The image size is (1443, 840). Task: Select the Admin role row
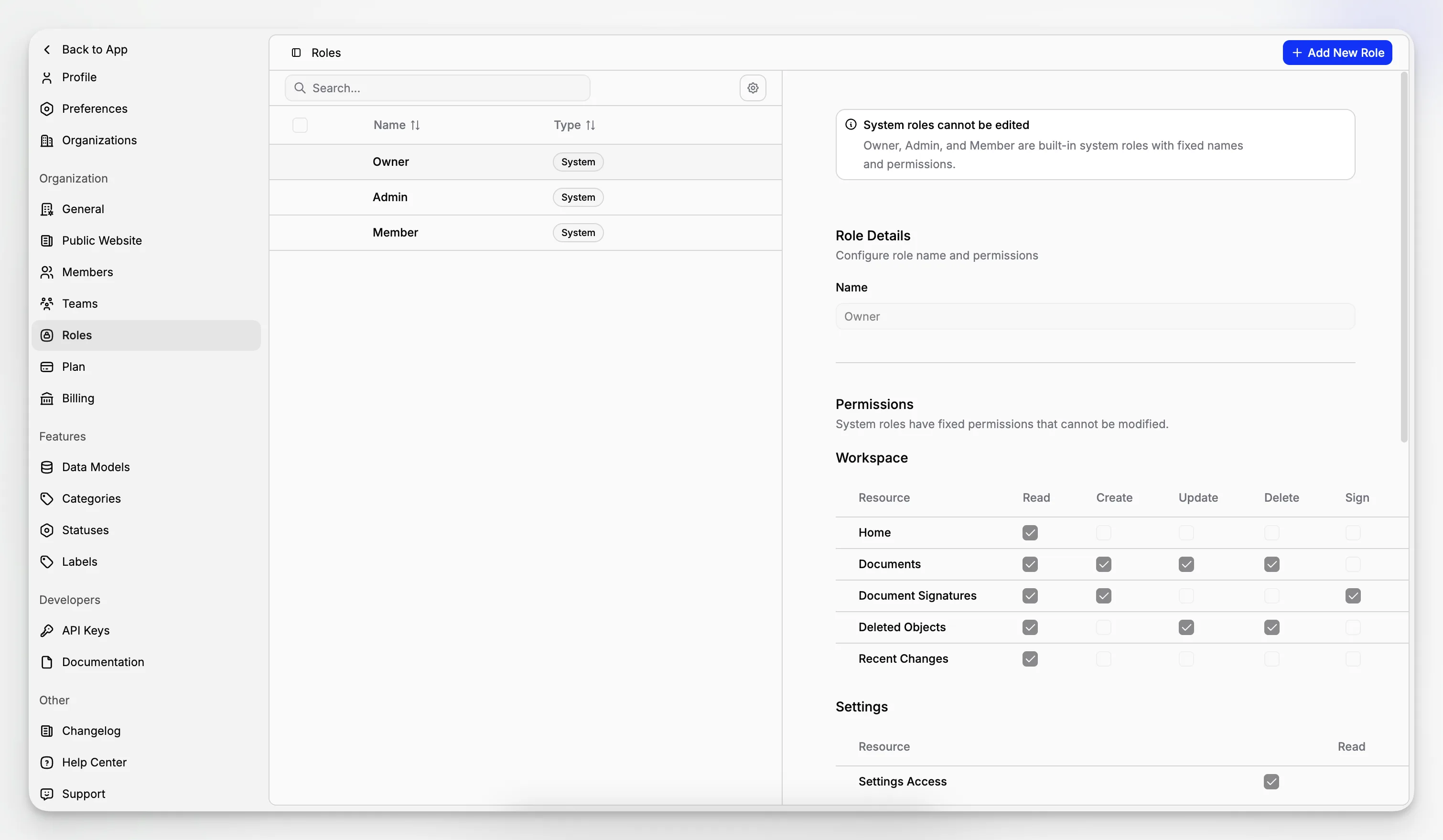pyautogui.click(x=525, y=197)
